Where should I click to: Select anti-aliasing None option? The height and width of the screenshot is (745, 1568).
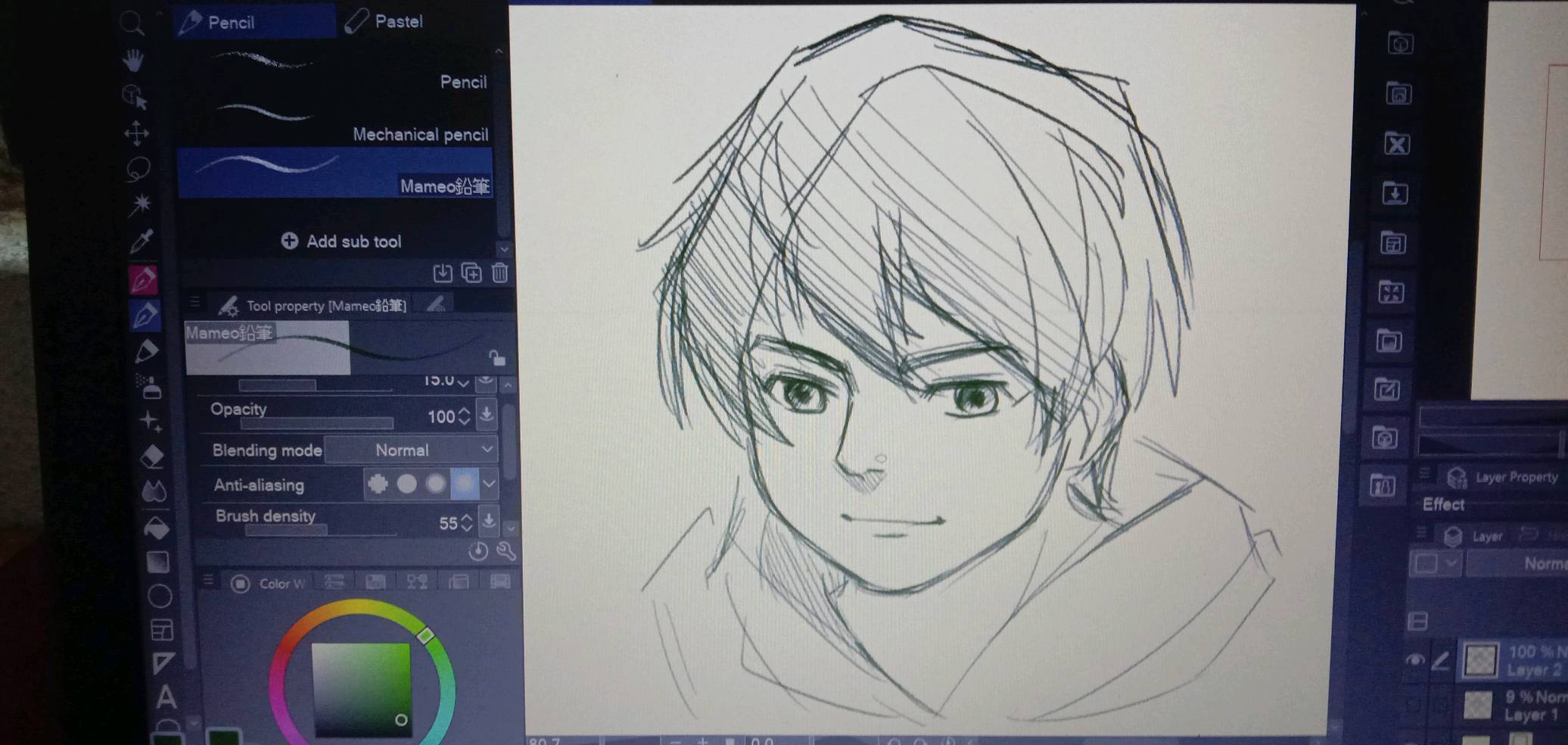point(378,484)
